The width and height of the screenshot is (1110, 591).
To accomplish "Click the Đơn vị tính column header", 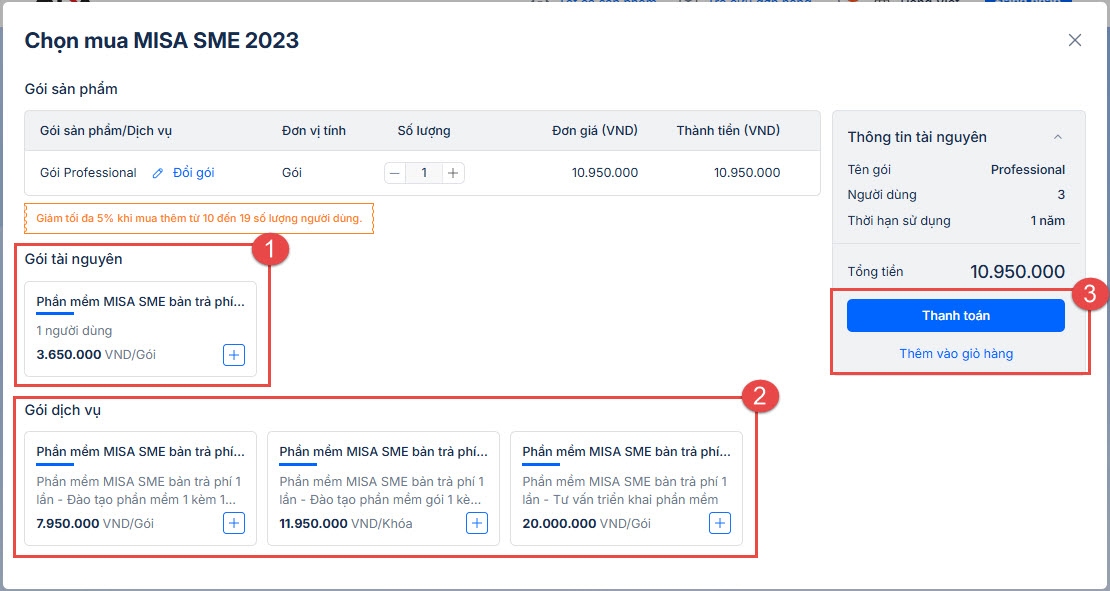I will 314,131.
